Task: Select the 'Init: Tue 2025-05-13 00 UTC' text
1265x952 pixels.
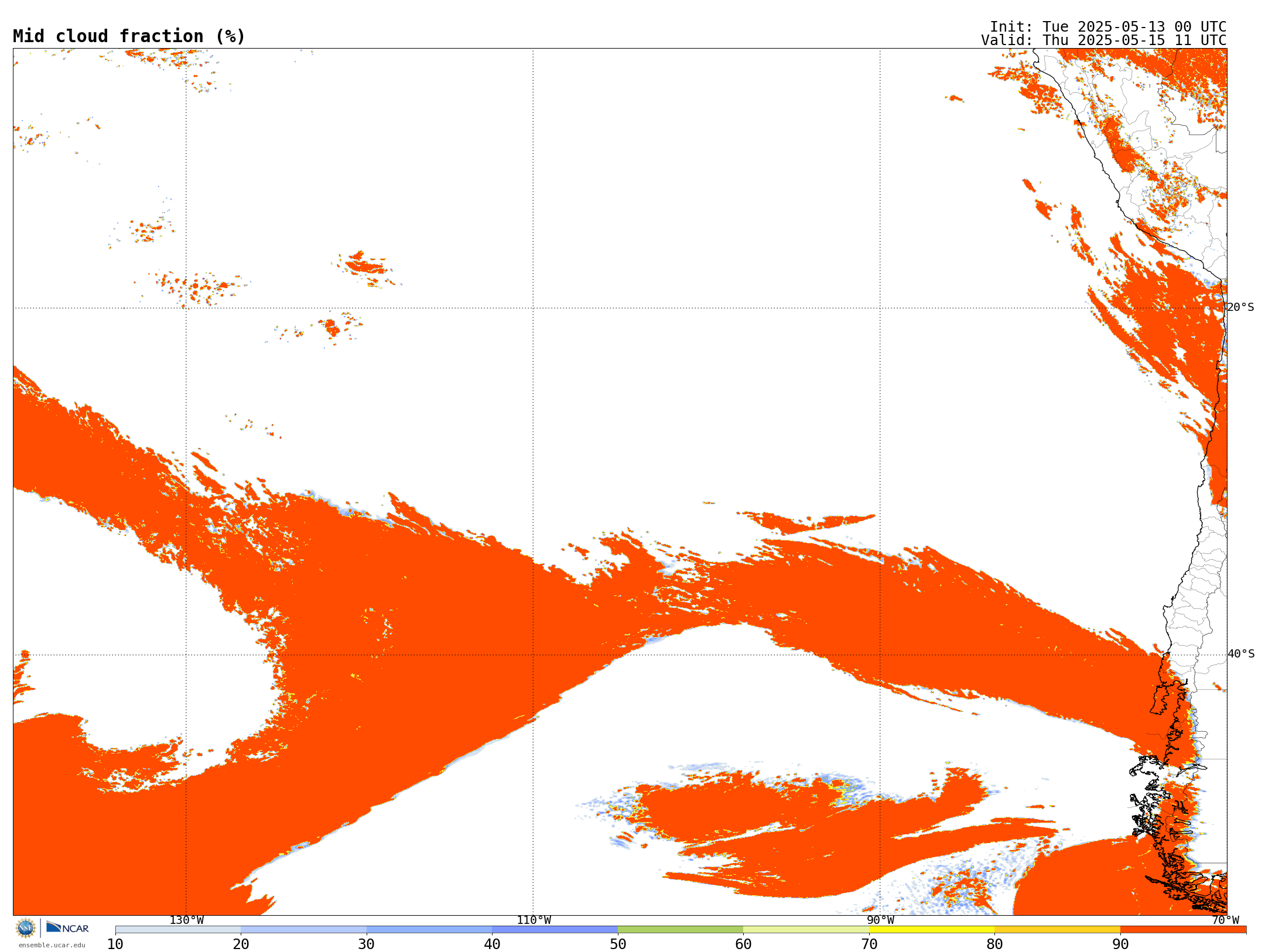Action: pyautogui.click(x=1108, y=27)
